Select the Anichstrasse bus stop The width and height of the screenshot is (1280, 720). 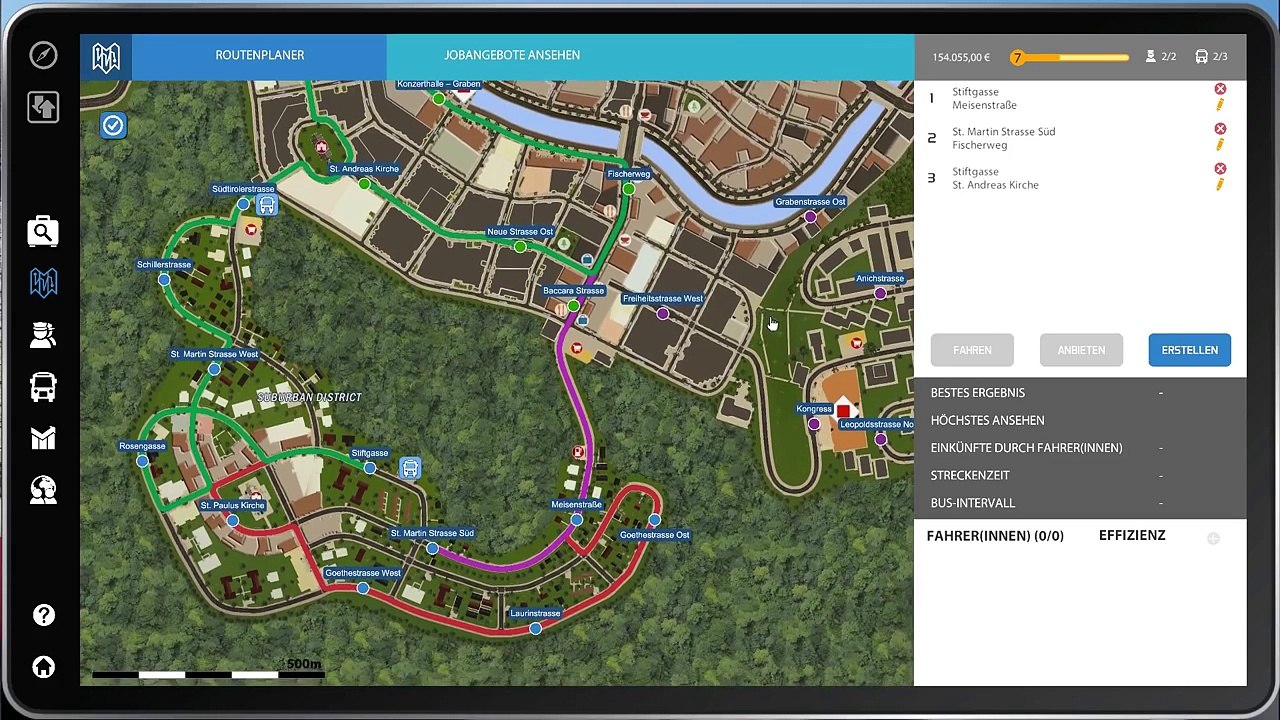(x=880, y=293)
